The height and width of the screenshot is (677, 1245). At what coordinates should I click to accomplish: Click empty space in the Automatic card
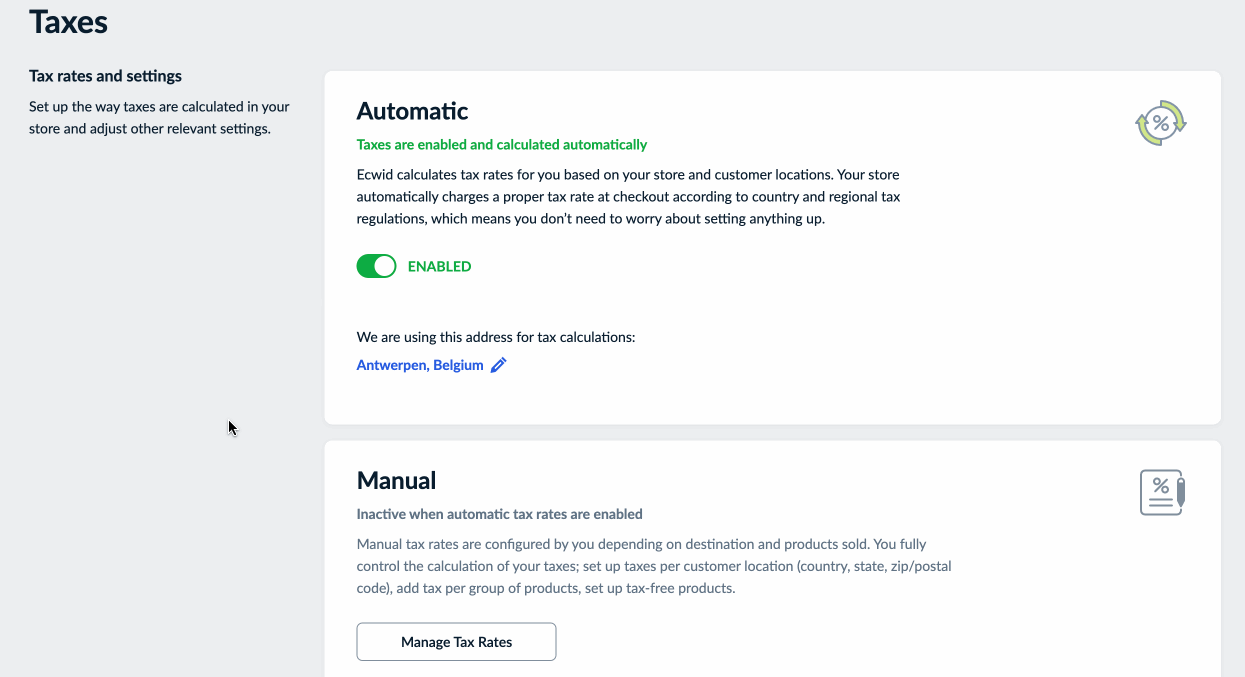click(1000, 300)
